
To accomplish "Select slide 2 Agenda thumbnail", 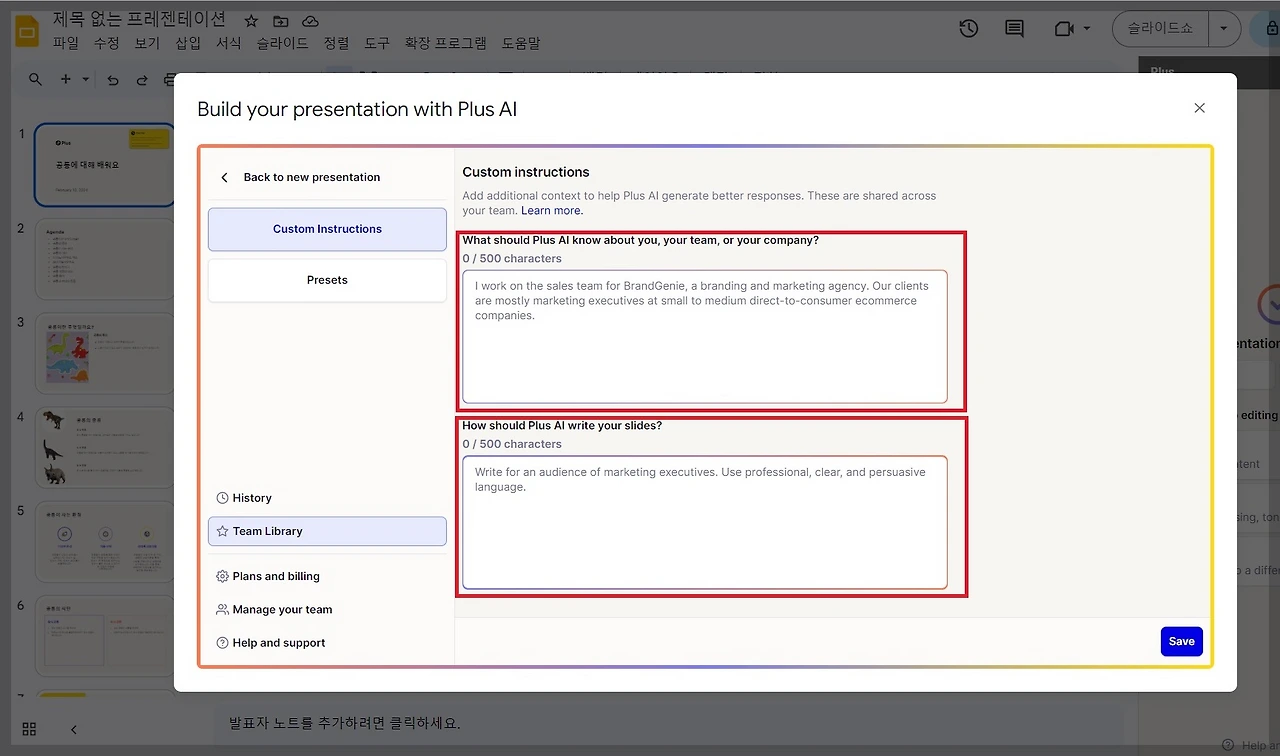I will (104, 260).
